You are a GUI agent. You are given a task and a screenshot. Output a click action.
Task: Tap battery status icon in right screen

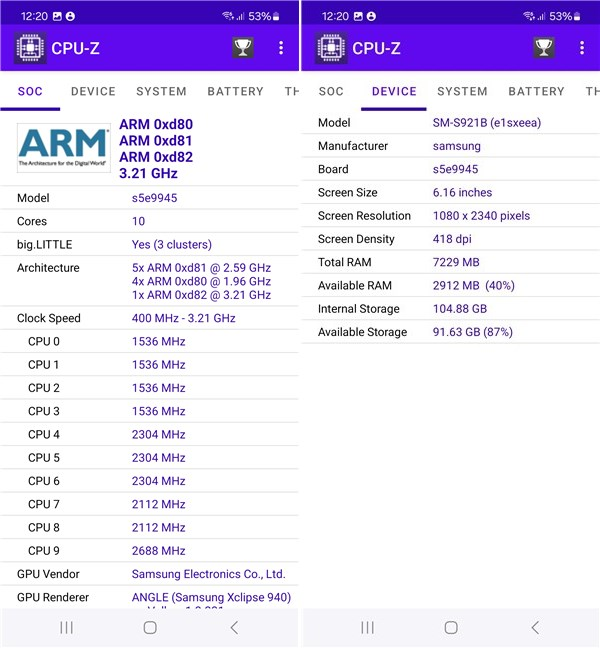coord(577,16)
